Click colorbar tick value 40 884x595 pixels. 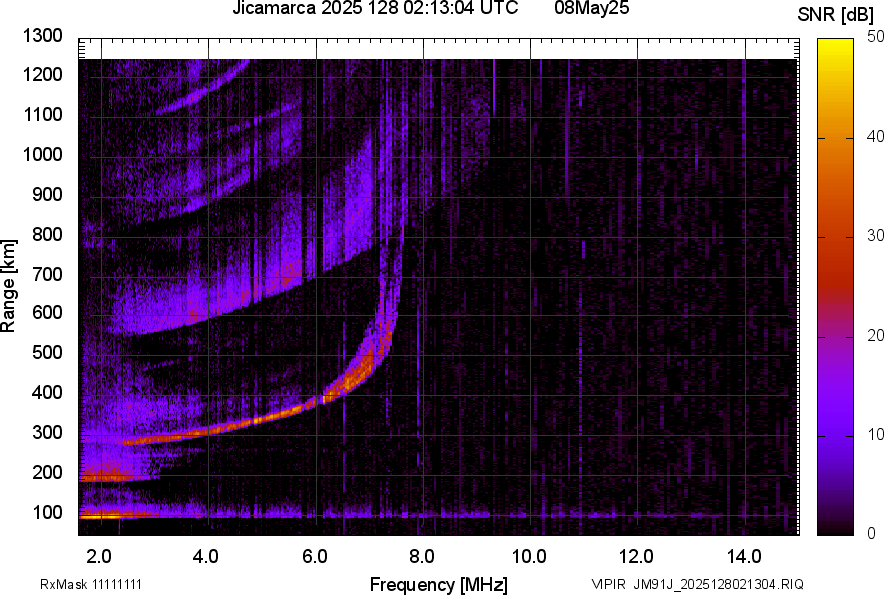point(875,136)
